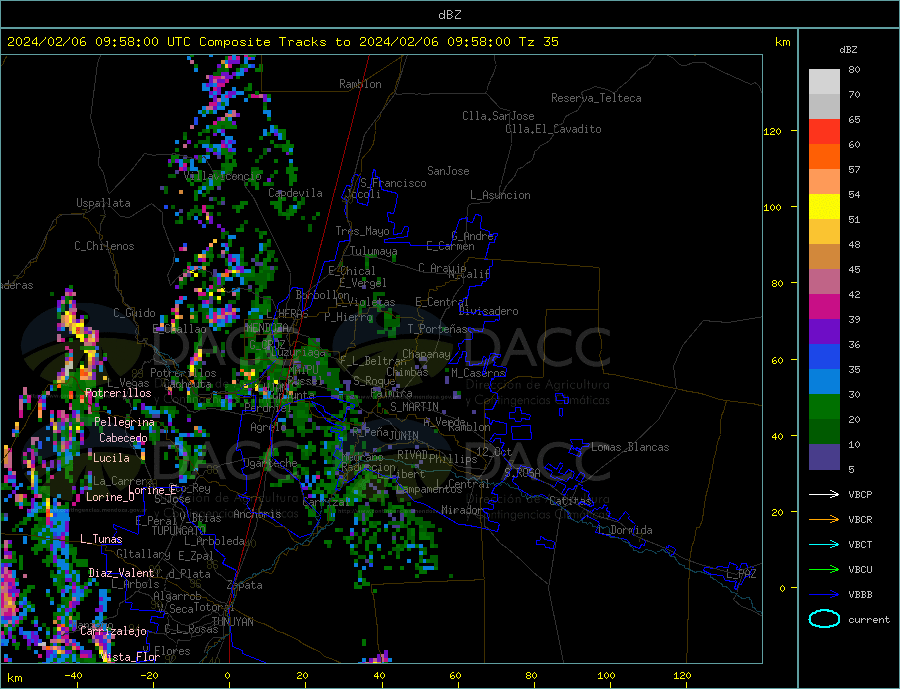
Task: Click the blue VBBB arrow legend icon
Action: [x=824, y=595]
